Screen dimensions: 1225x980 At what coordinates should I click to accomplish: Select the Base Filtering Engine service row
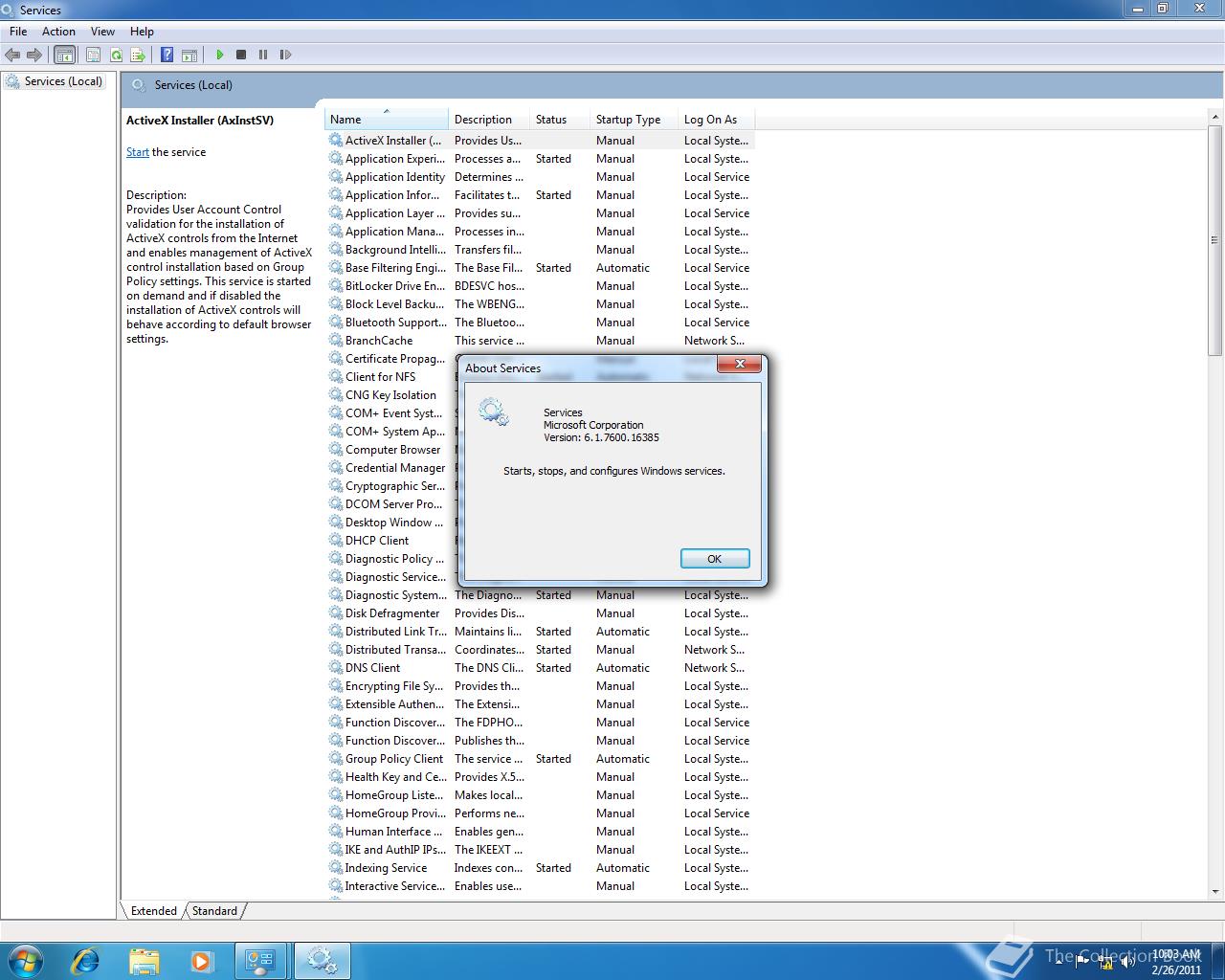[x=541, y=268]
